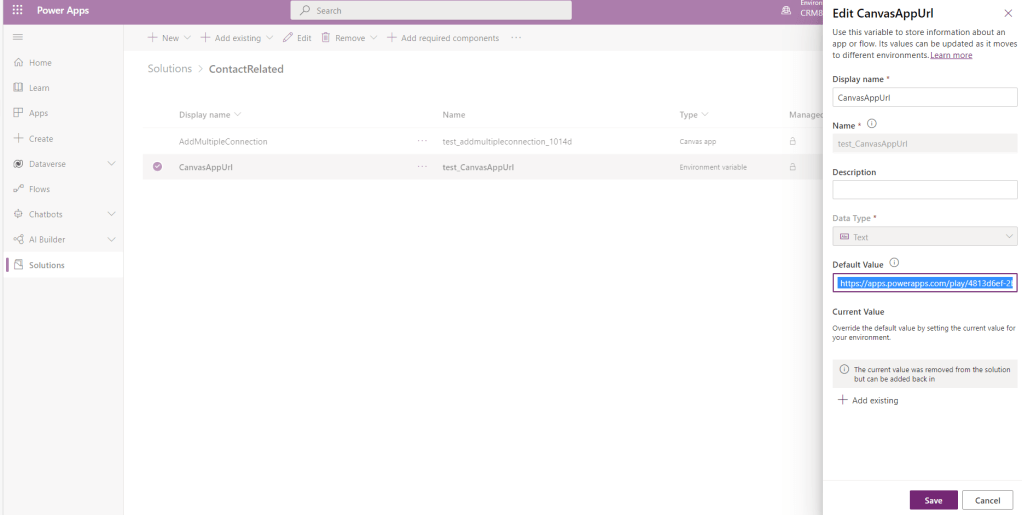Open the Home navigation item
The image size is (1022, 515).
pos(40,63)
